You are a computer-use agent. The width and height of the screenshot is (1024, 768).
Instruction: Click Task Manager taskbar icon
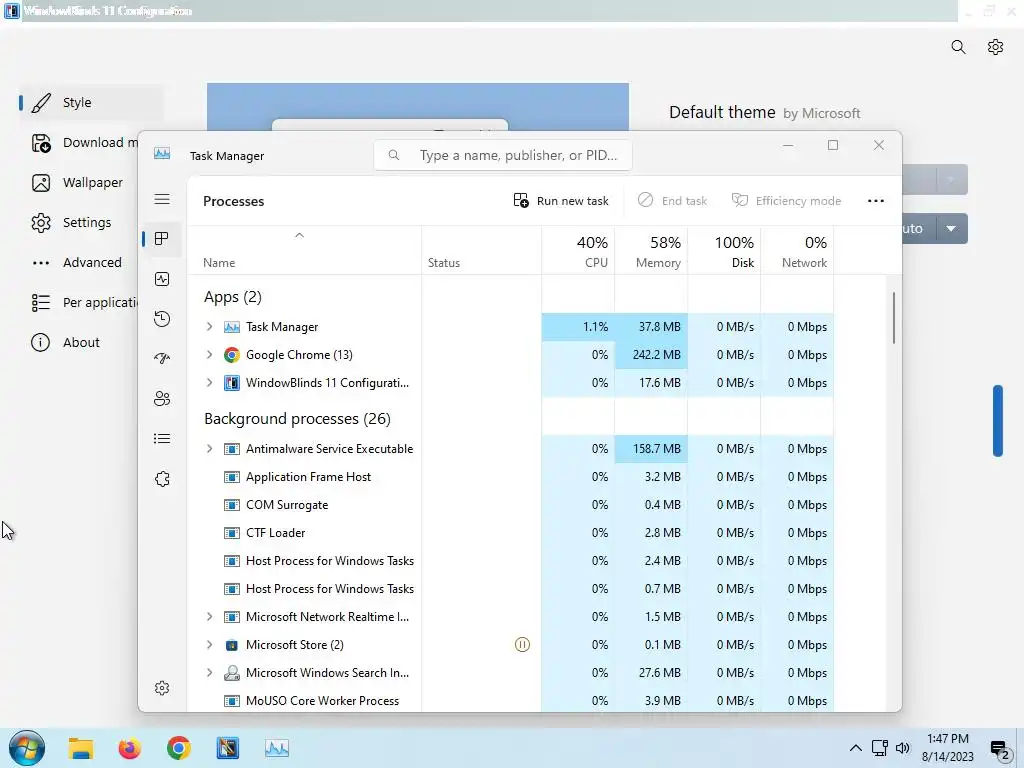point(277,748)
